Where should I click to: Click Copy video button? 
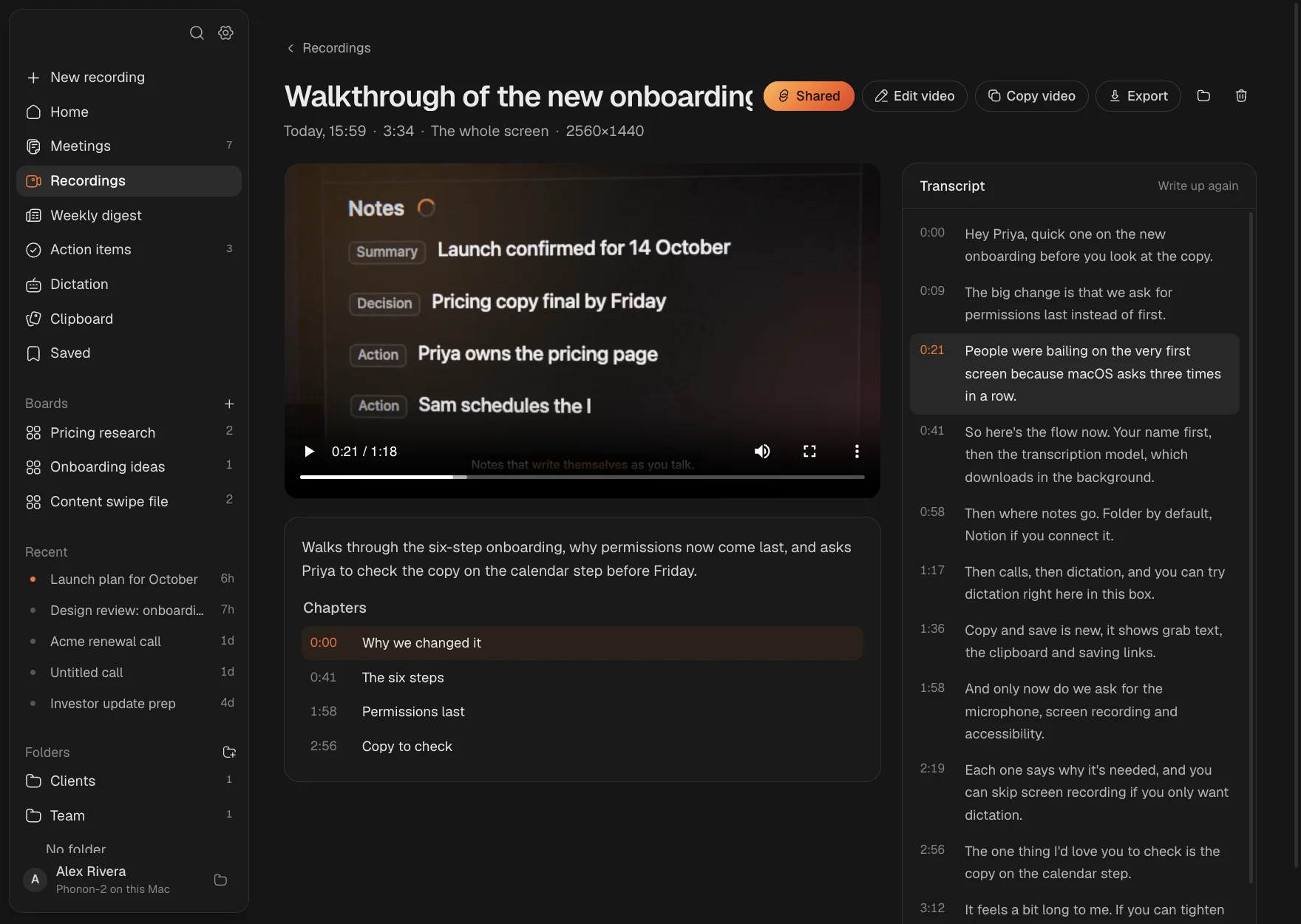coord(1031,96)
